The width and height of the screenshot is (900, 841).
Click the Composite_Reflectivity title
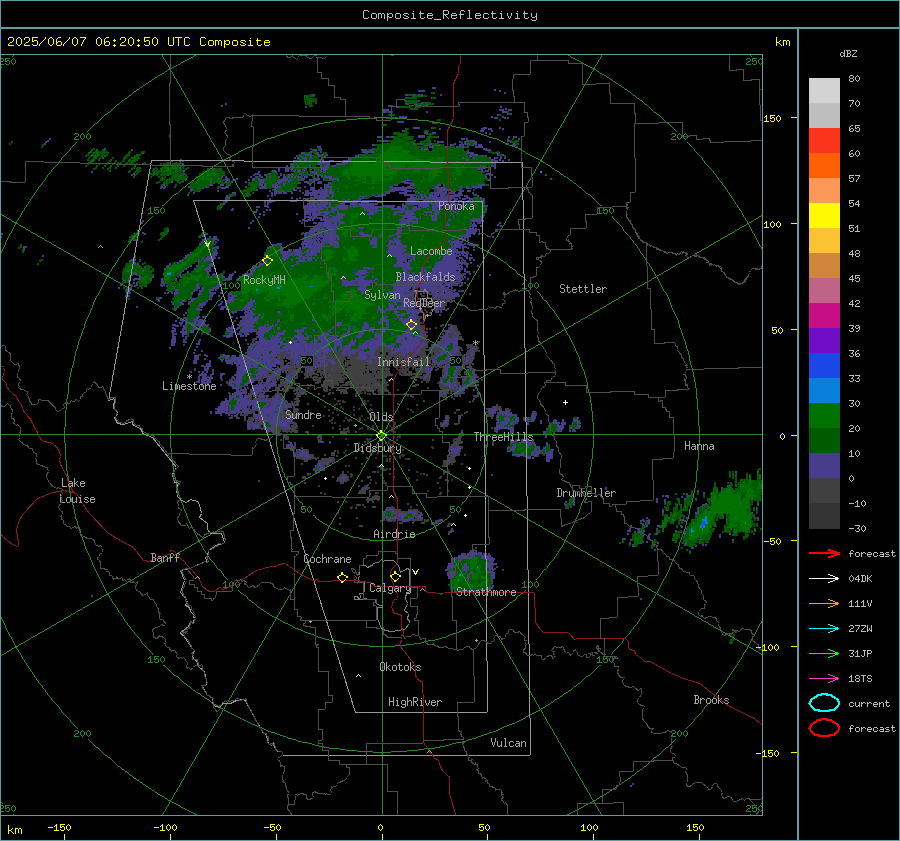tap(450, 15)
